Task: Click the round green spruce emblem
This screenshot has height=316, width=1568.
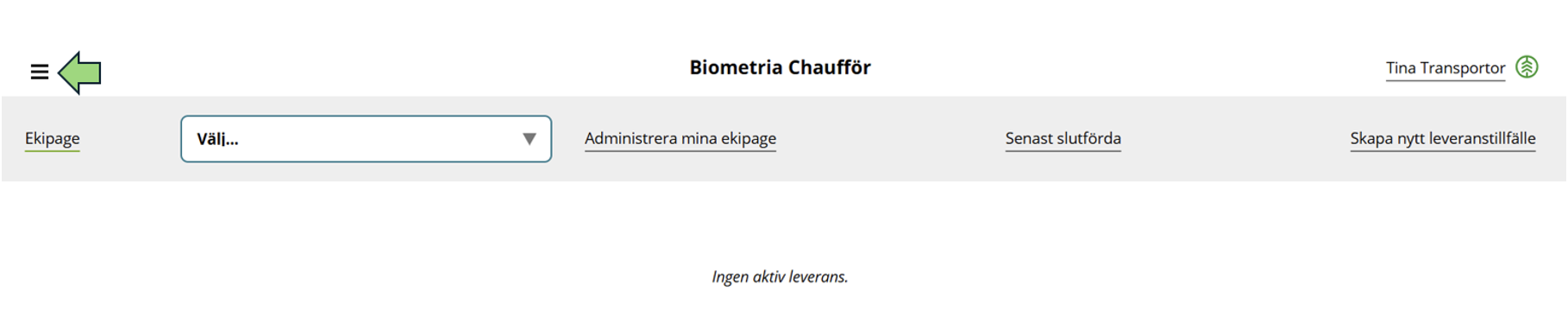Action: pos(1527,67)
